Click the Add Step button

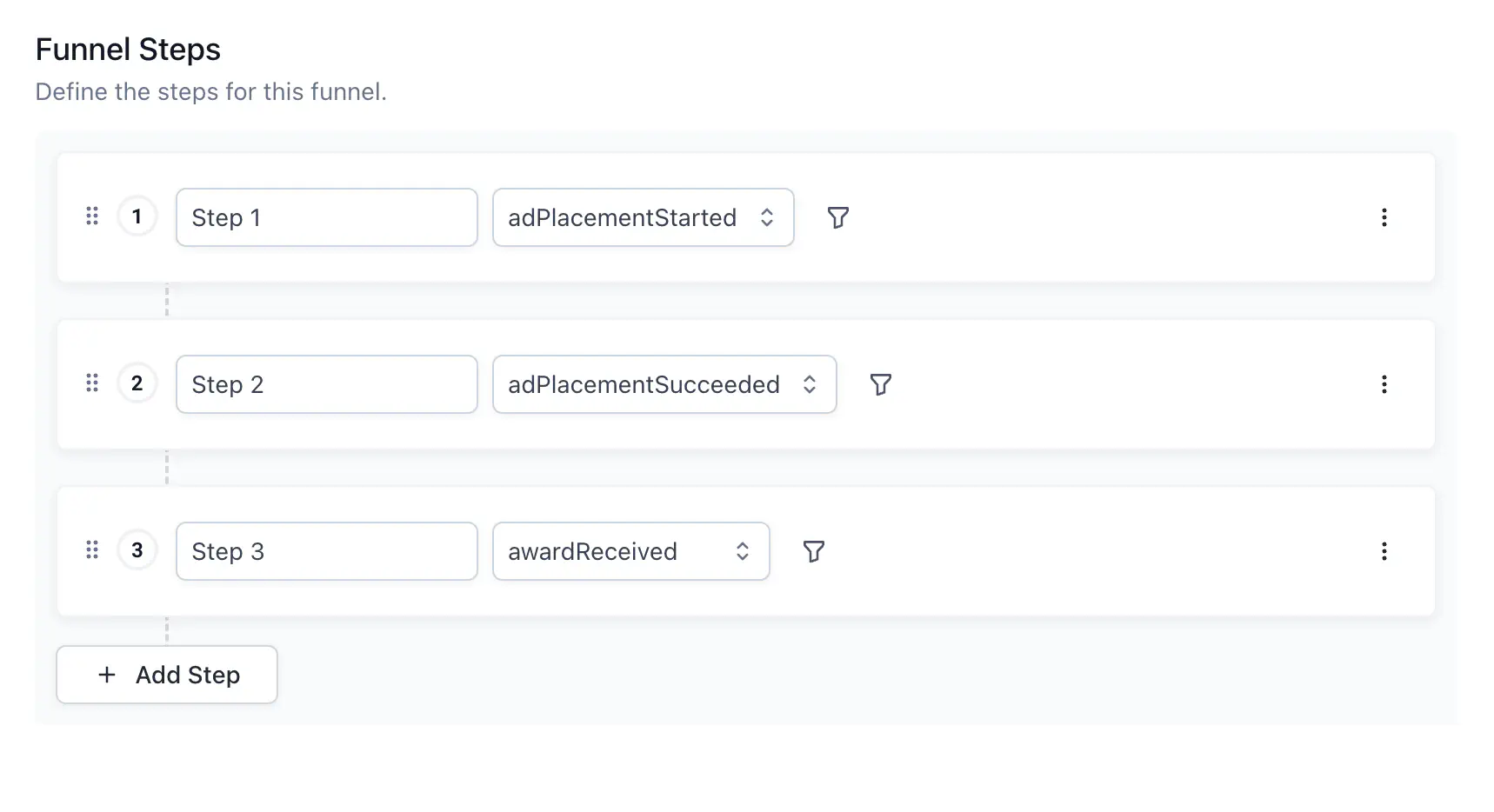(166, 675)
